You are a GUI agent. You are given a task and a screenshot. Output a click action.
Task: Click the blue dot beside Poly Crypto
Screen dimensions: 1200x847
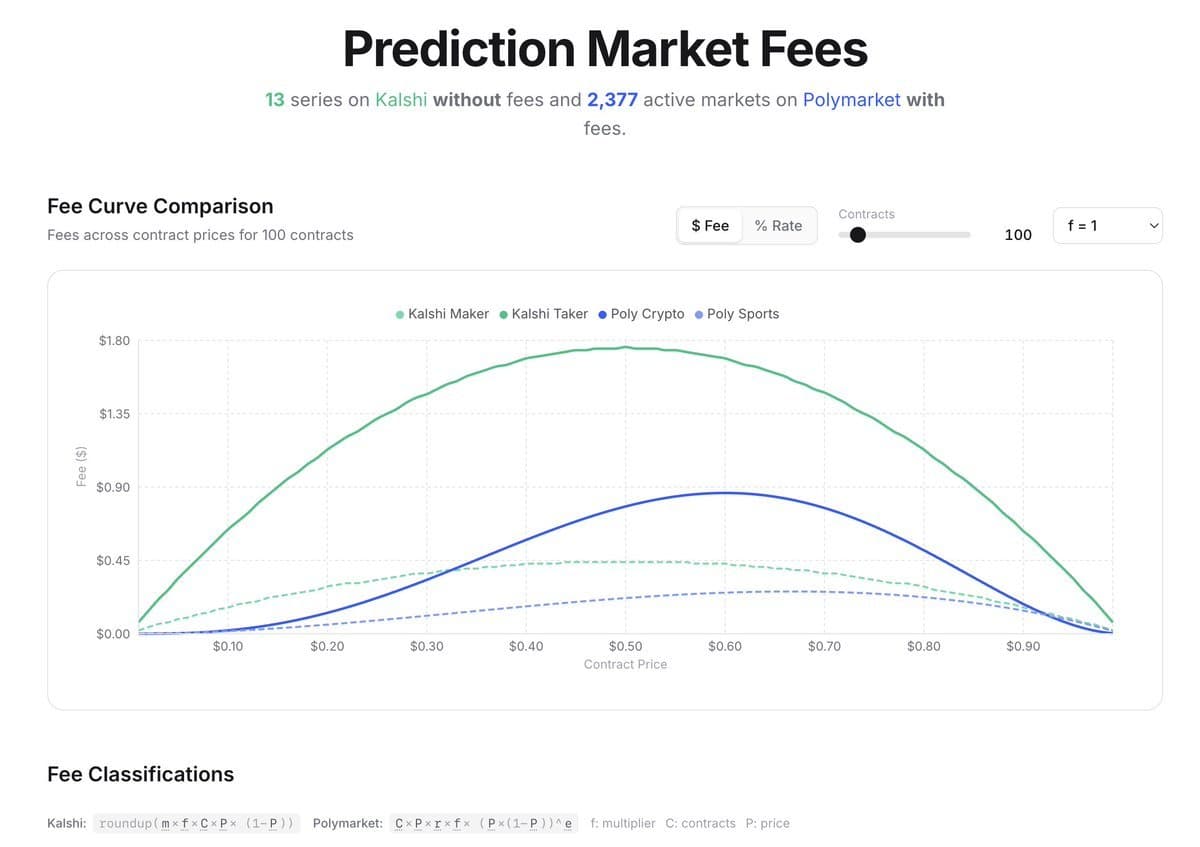pos(601,313)
